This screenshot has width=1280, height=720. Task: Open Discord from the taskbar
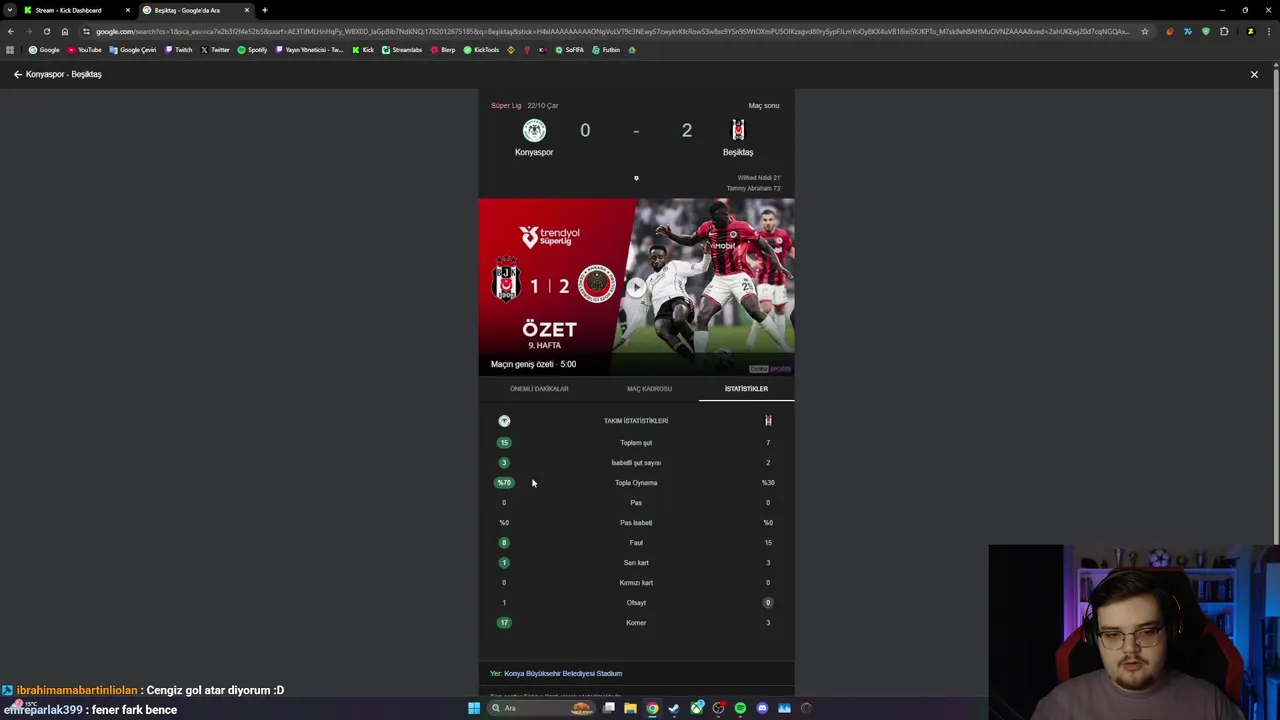(x=762, y=708)
